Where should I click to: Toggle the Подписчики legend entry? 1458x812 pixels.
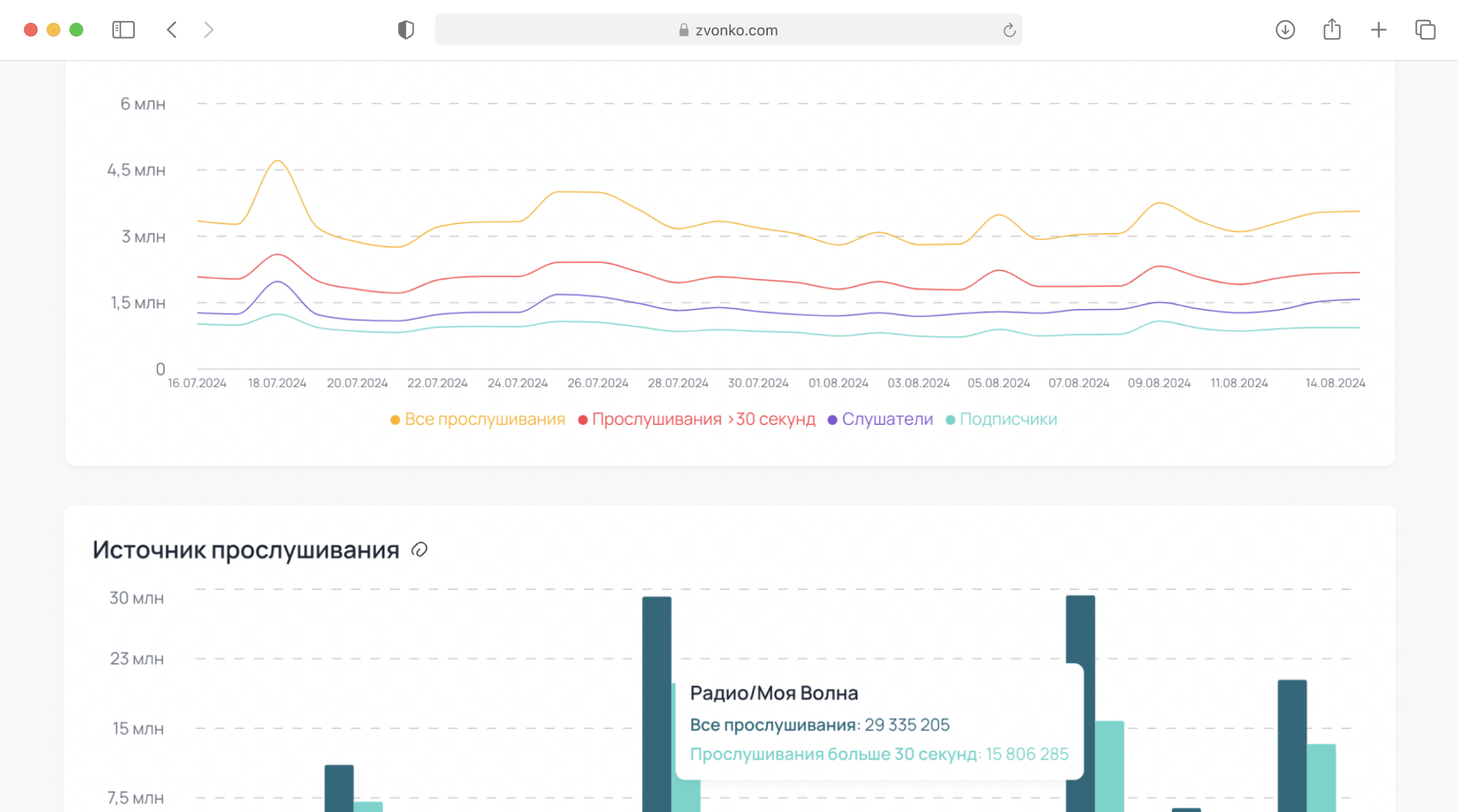(1007, 419)
